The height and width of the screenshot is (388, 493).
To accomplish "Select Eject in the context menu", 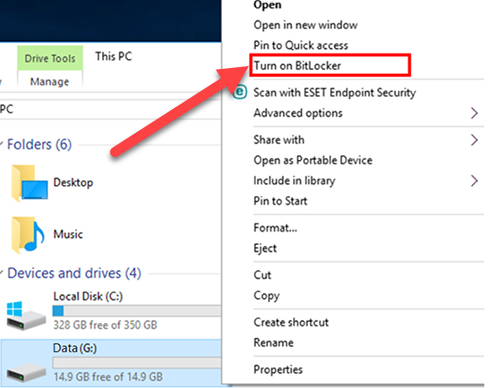I will tap(265, 248).
